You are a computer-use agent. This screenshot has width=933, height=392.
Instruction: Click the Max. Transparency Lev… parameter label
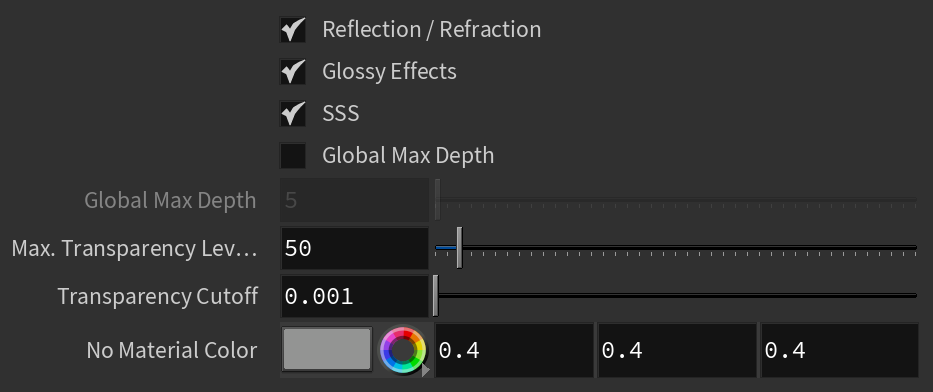click(x=134, y=248)
